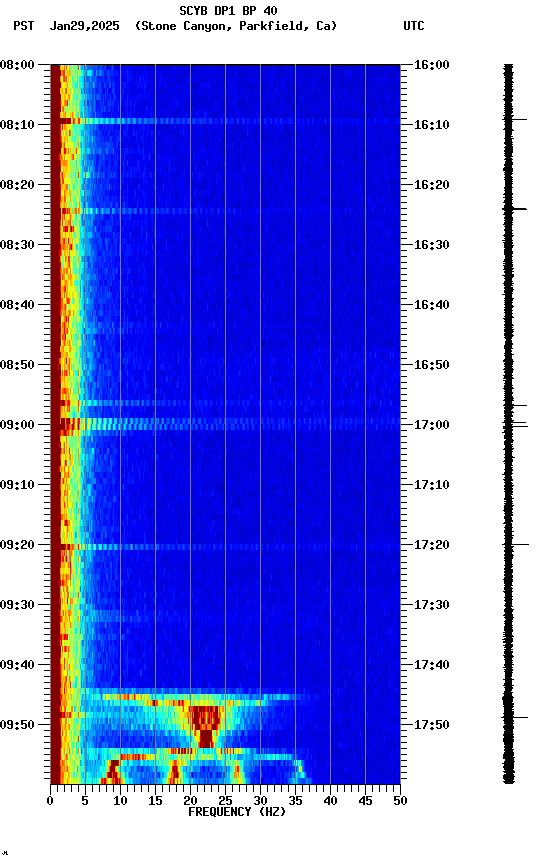The width and height of the screenshot is (552, 864).
Task: Click the 40 Hz frequency axis label
Action: (330, 801)
